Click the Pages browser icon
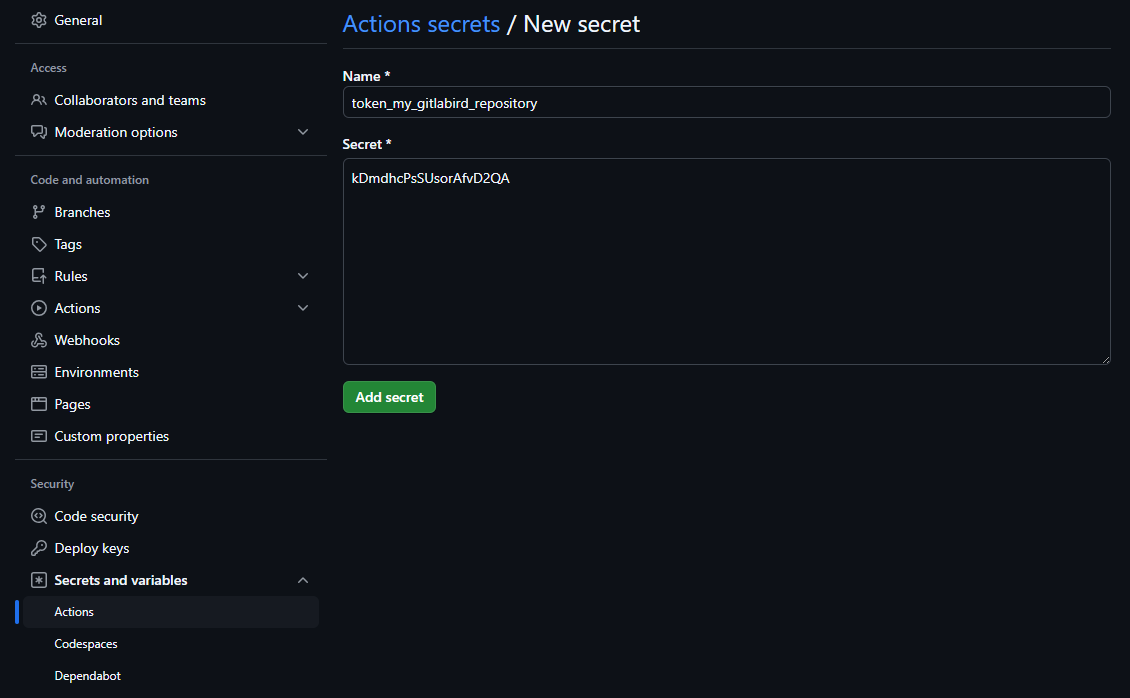The height and width of the screenshot is (698, 1130). coord(39,404)
